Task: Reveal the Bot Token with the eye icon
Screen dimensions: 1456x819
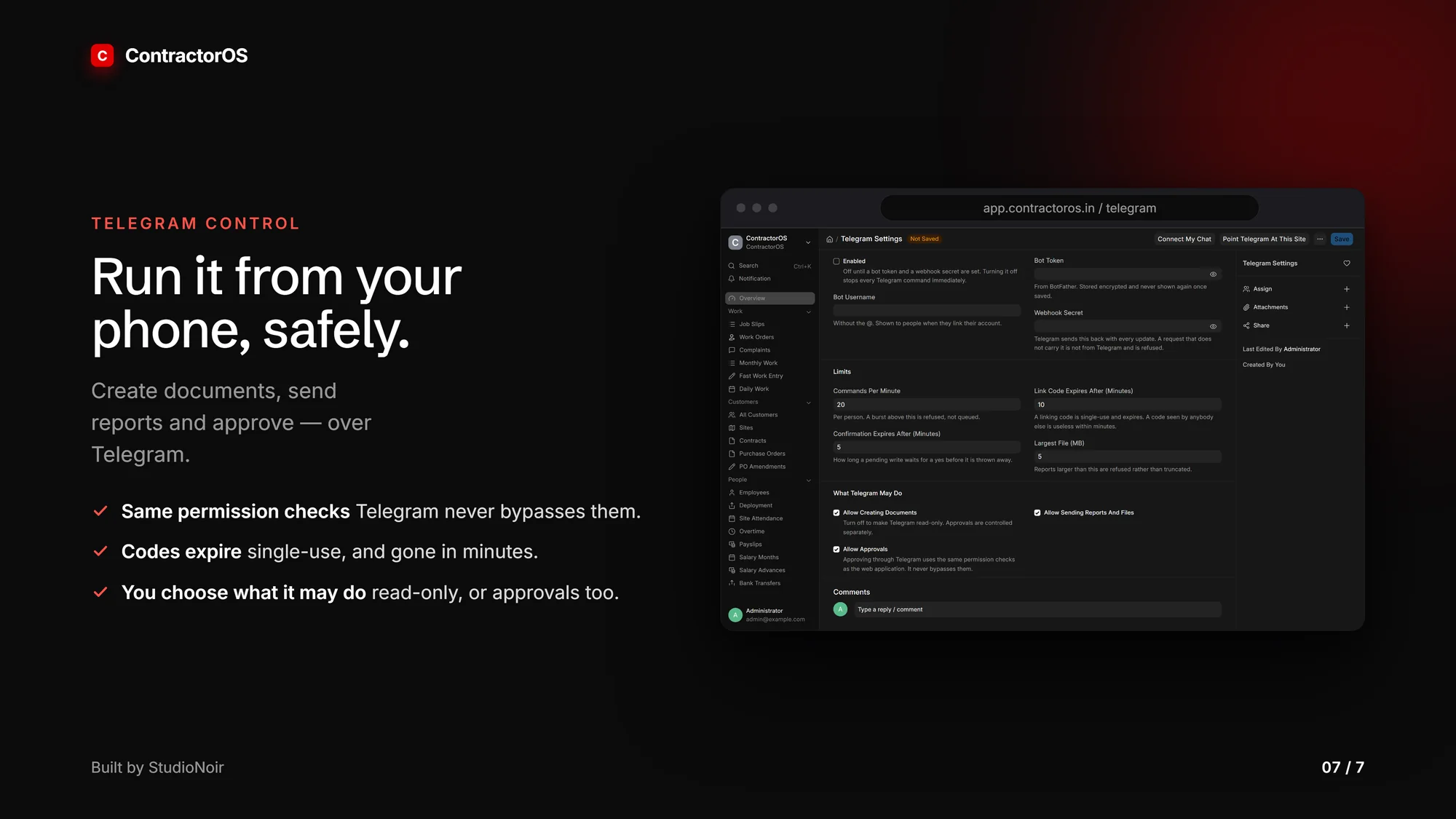Action: tap(1214, 274)
